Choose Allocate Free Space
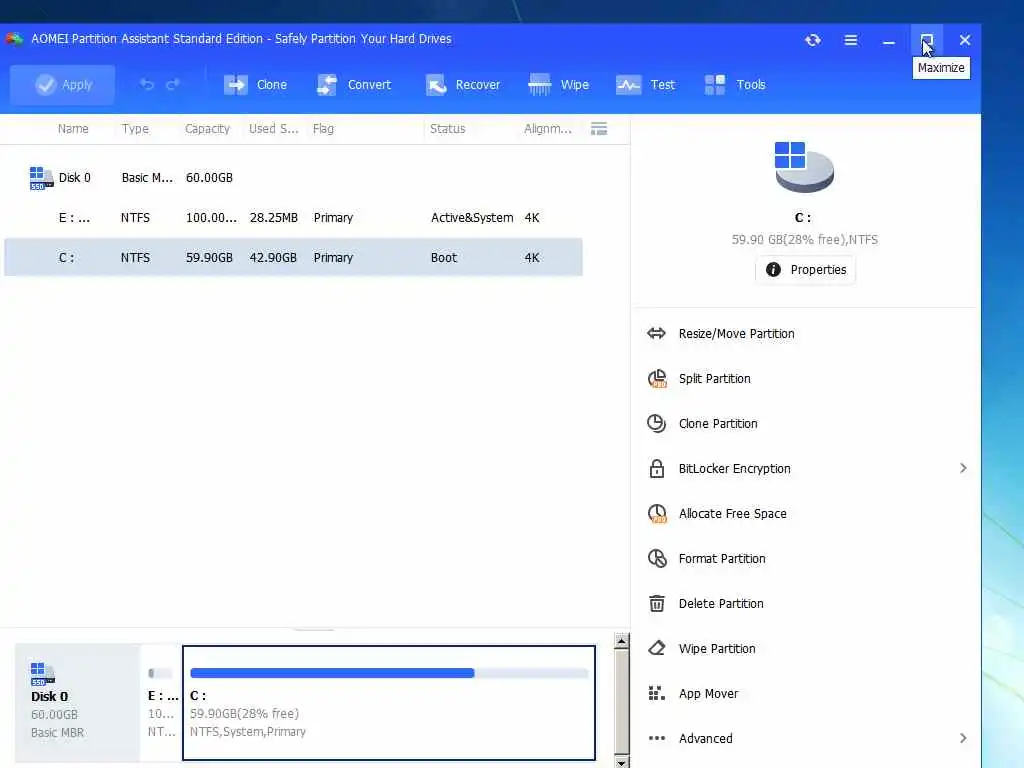Screen dimensions: 1024x768 pos(732,514)
